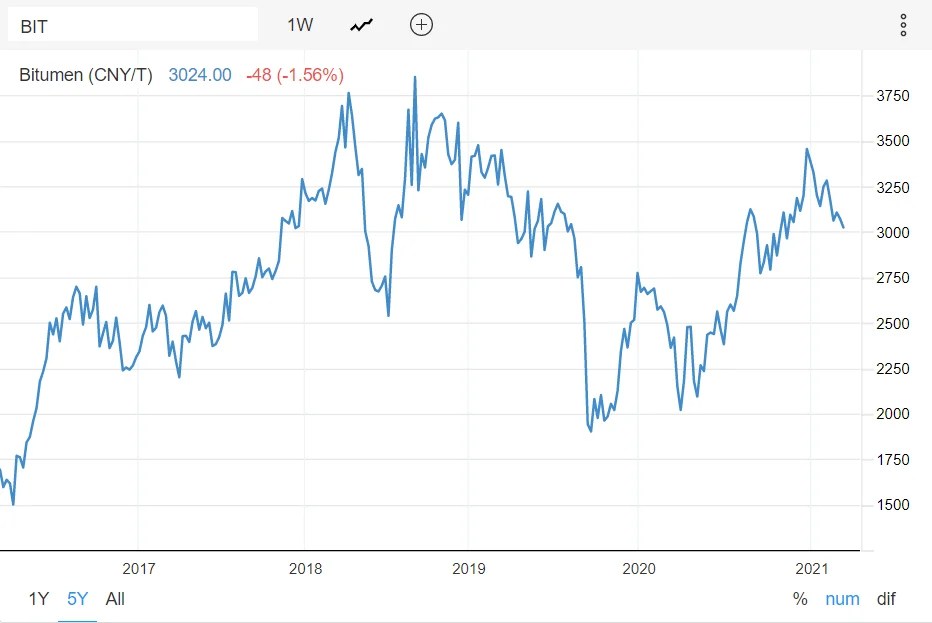Switch to dif display mode
This screenshot has width=932, height=623.
[x=885, y=598]
